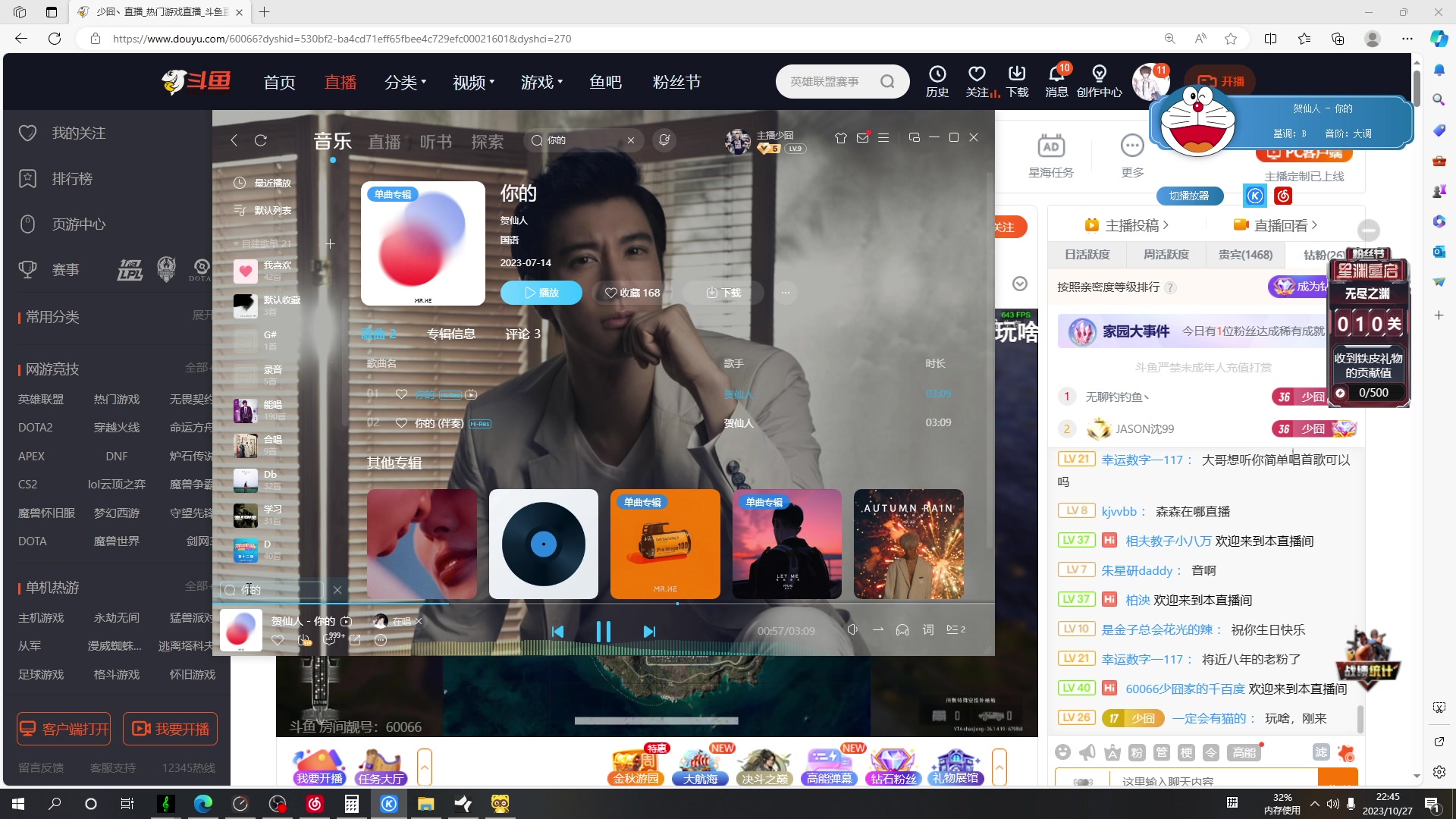Expand the 分类 dropdown in Douyu nav
This screenshot has height=819, width=1456.
pyautogui.click(x=405, y=82)
